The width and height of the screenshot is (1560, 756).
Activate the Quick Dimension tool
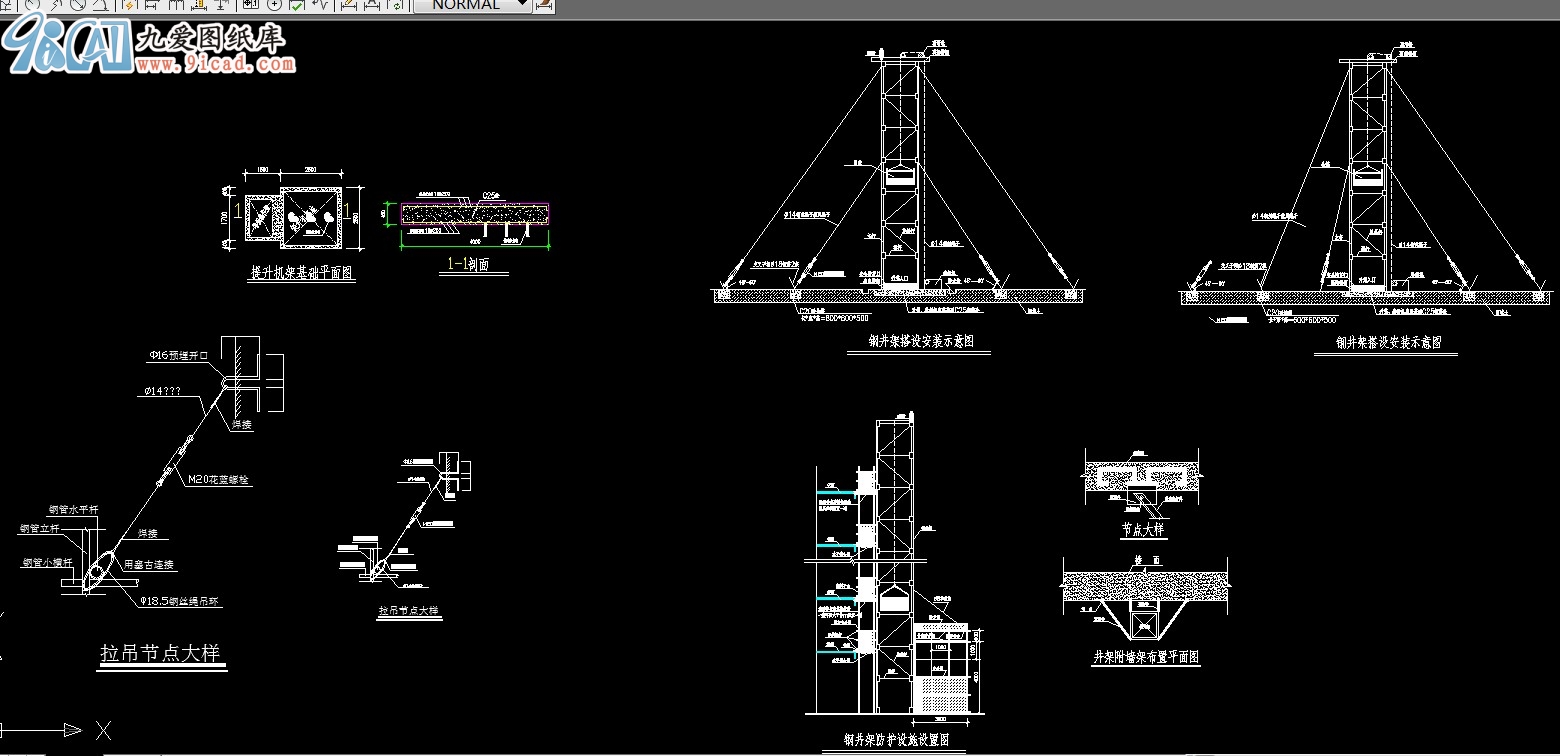click(128, 4)
